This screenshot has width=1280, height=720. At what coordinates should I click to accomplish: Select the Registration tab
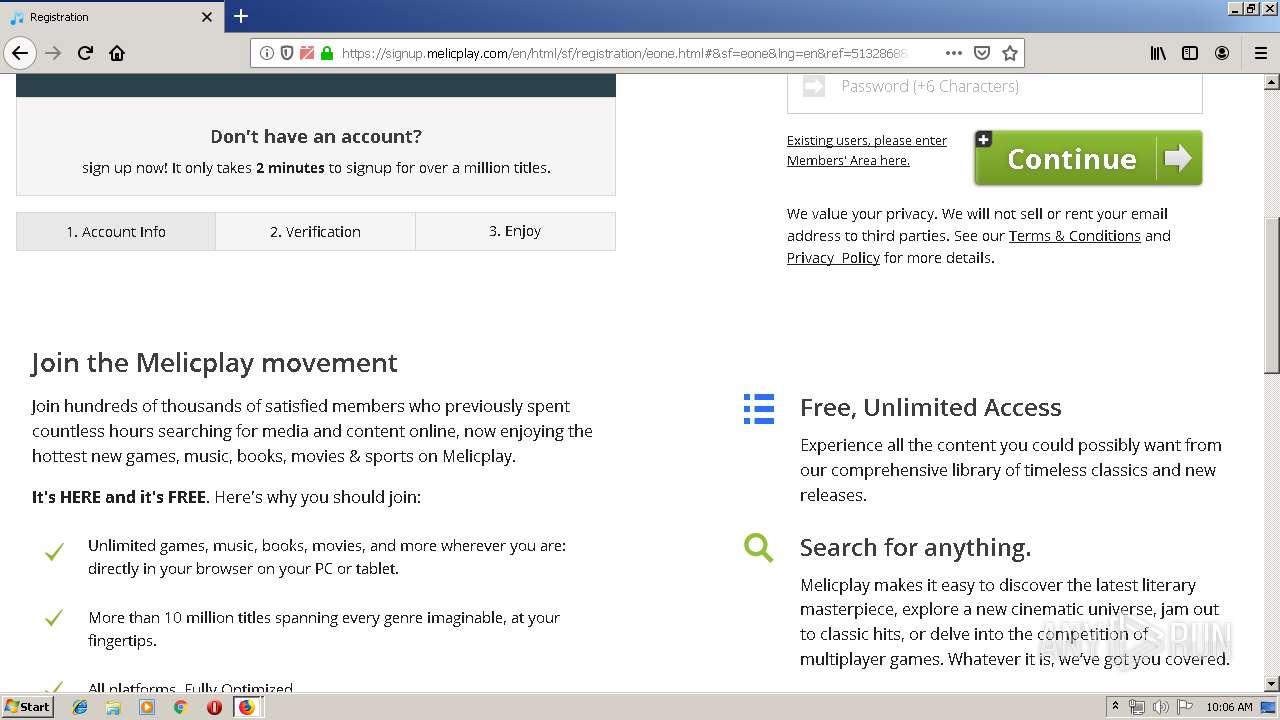coord(111,17)
